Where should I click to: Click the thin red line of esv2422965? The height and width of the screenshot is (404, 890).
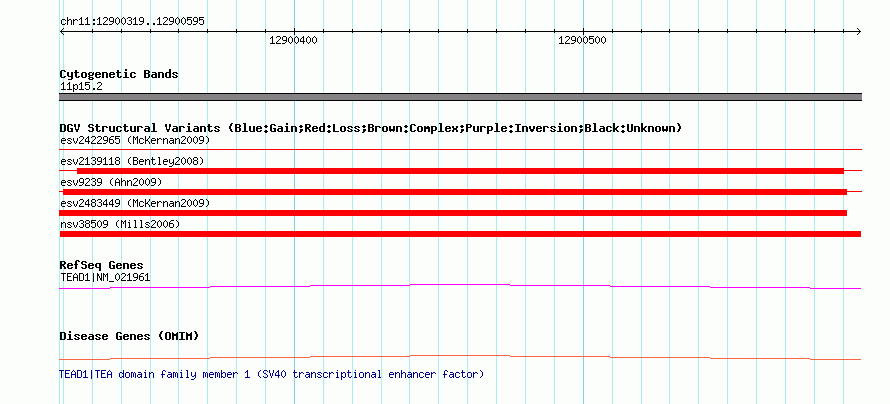pos(460,149)
